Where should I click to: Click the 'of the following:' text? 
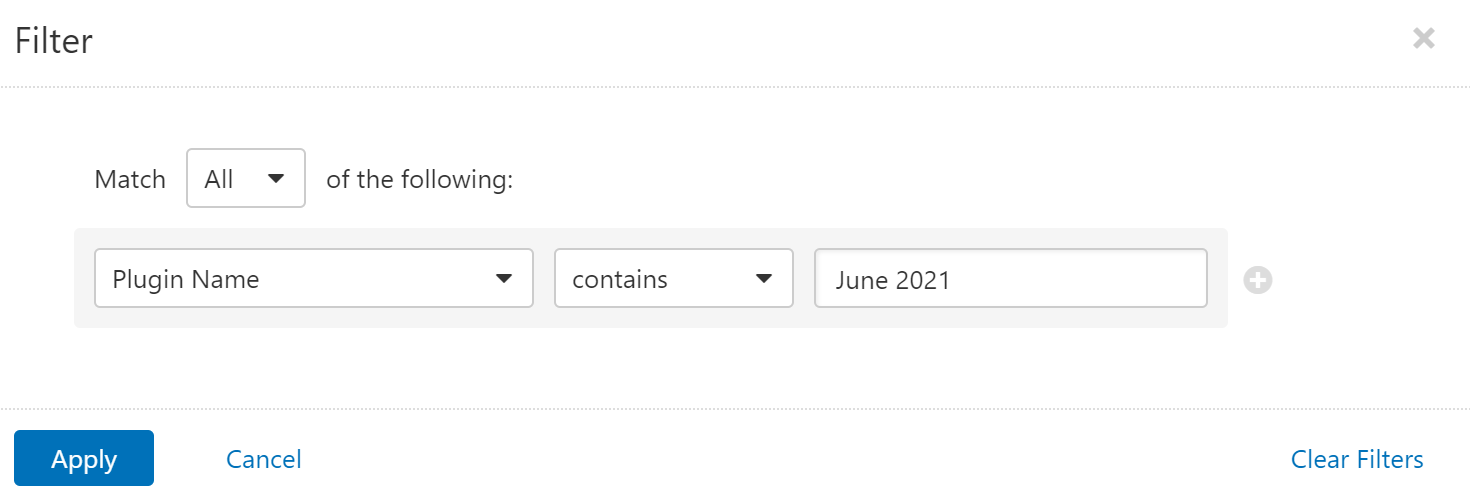coord(420,179)
